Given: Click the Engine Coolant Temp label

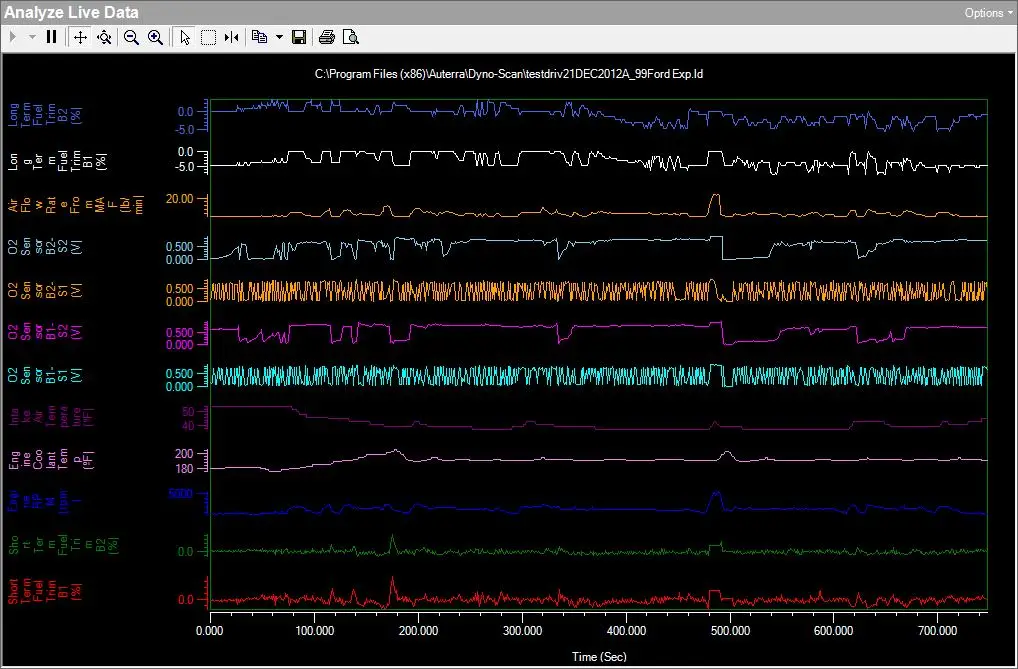Looking at the screenshot, I should (51, 459).
